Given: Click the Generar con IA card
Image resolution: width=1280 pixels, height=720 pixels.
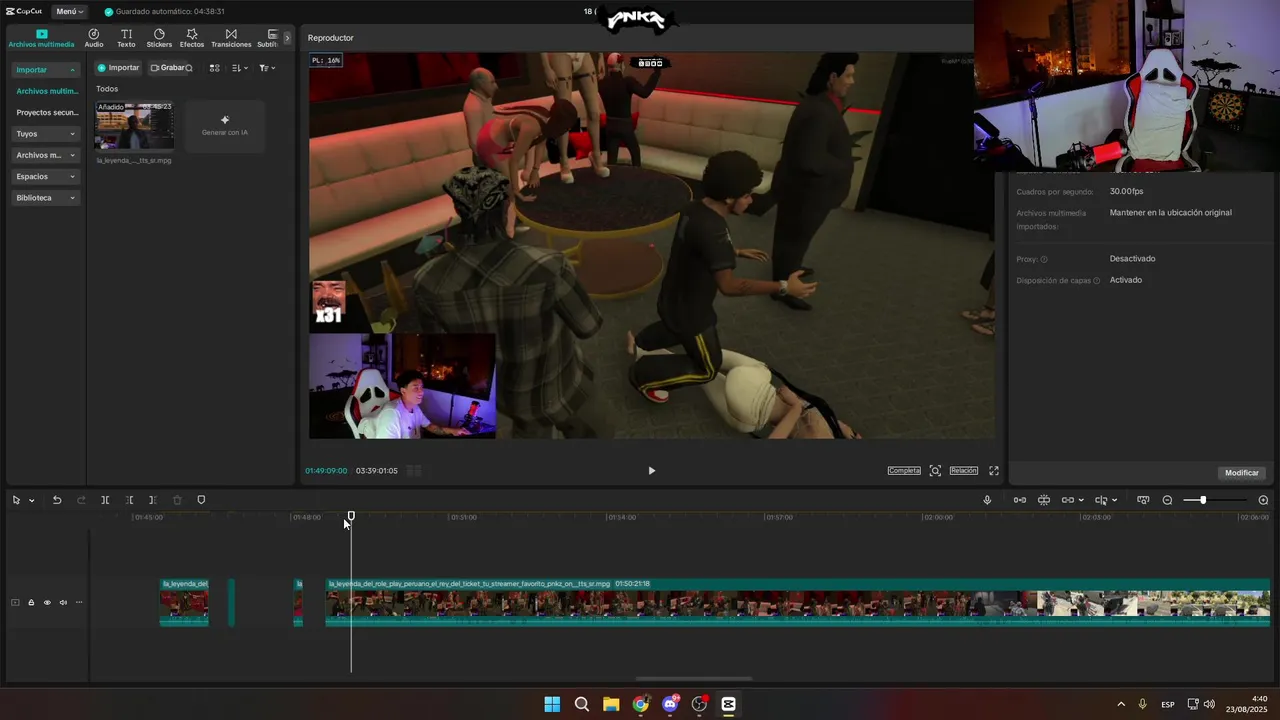Looking at the screenshot, I should click(x=225, y=126).
